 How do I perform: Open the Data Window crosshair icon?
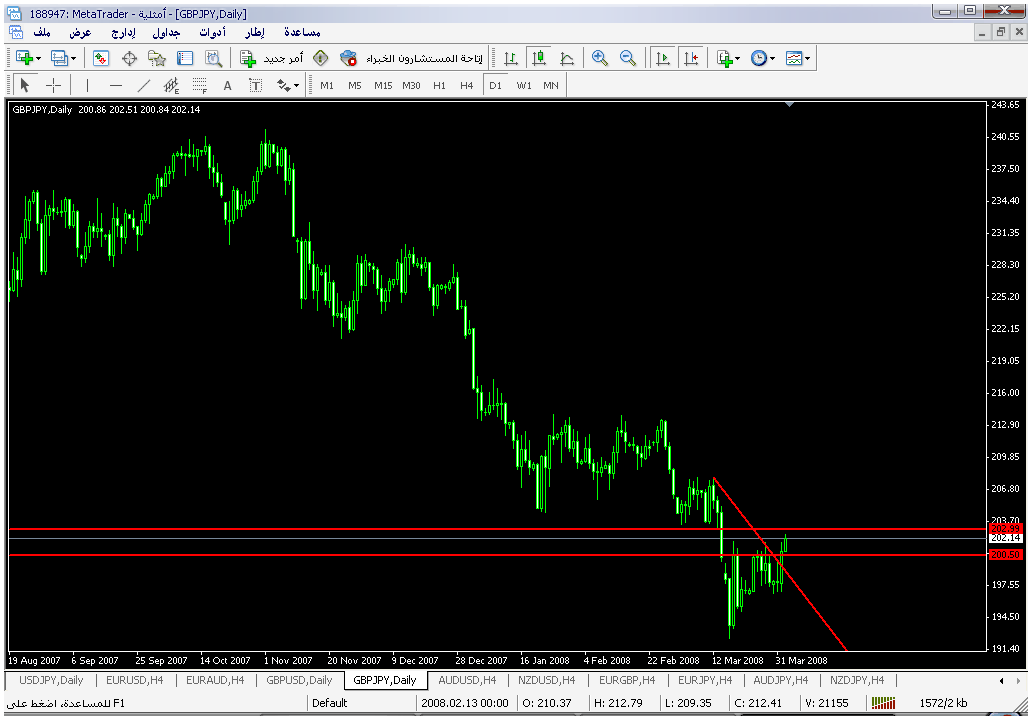[129, 59]
